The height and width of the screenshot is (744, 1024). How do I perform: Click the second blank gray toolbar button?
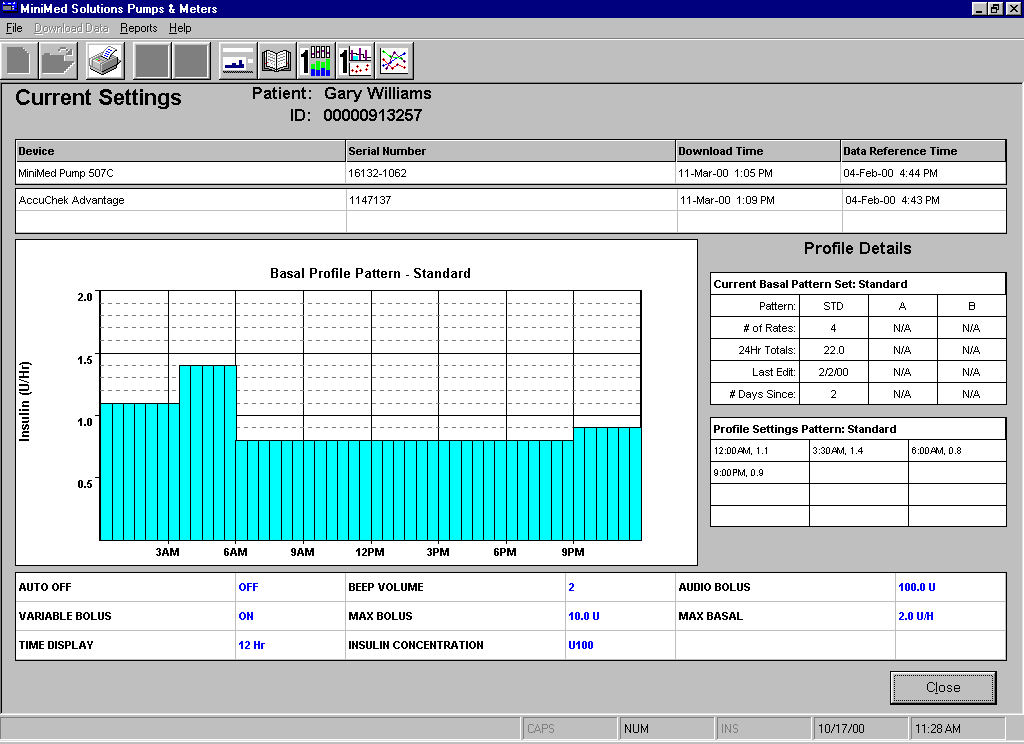tap(191, 61)
